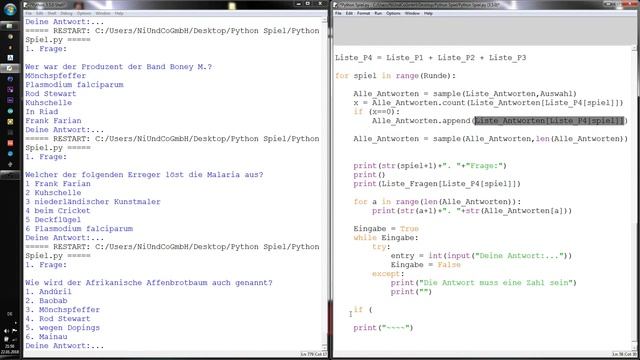Click the DE language indicator
The width and height of the screenshot is (640, 360).
(10, 314)
